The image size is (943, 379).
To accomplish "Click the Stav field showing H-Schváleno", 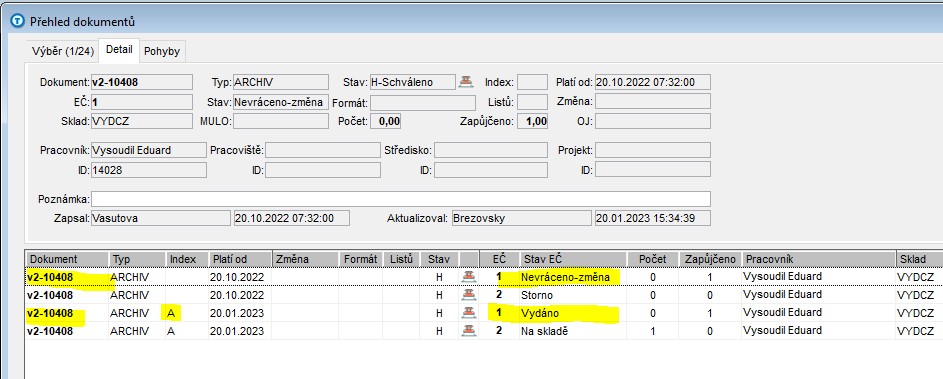I will pos(412,82).
